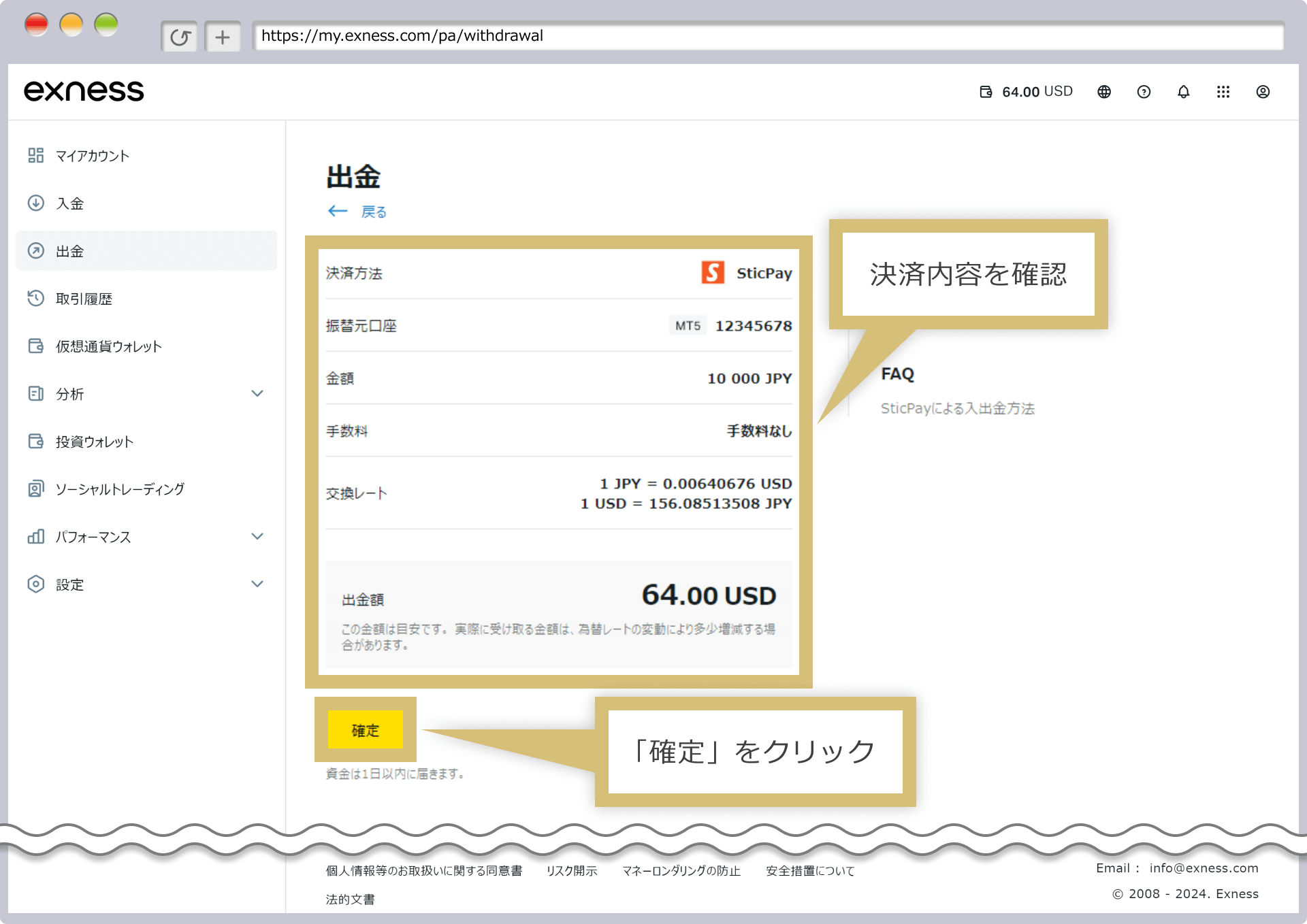
Task: Click the analysis (分析) sidebar icon
Action: click(36, 394)
